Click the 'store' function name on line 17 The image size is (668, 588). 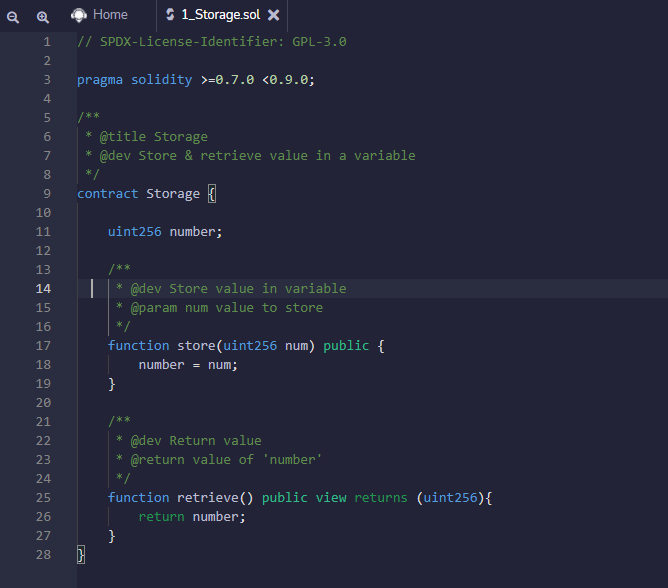196,346
